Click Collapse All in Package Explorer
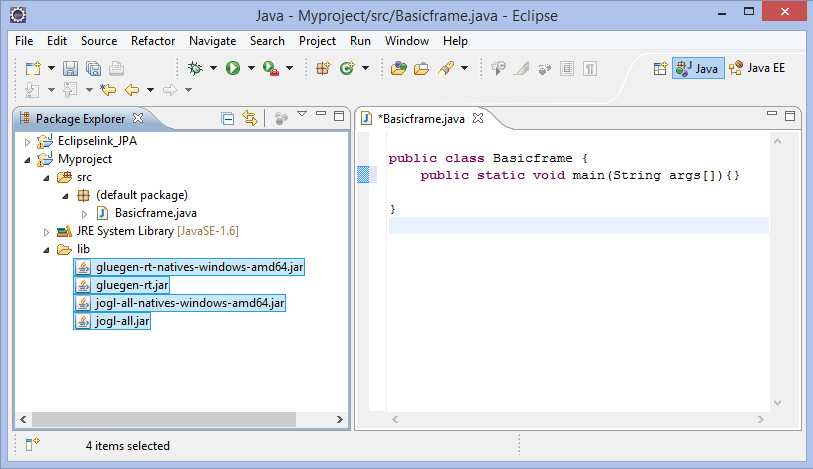The height and width of the screenshot is (469, 813). point(227,119)
